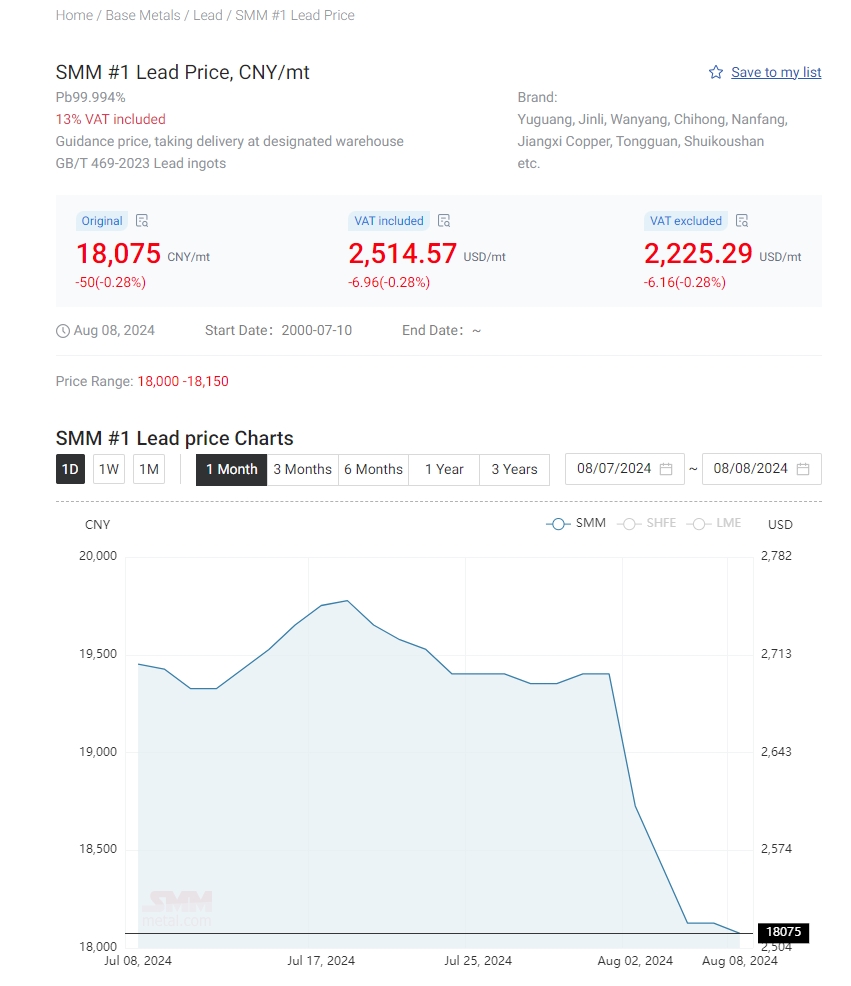The image size is (851, 986).
Task: Toggle the SHFE series in the legend
Action: (x=647, y=523)
